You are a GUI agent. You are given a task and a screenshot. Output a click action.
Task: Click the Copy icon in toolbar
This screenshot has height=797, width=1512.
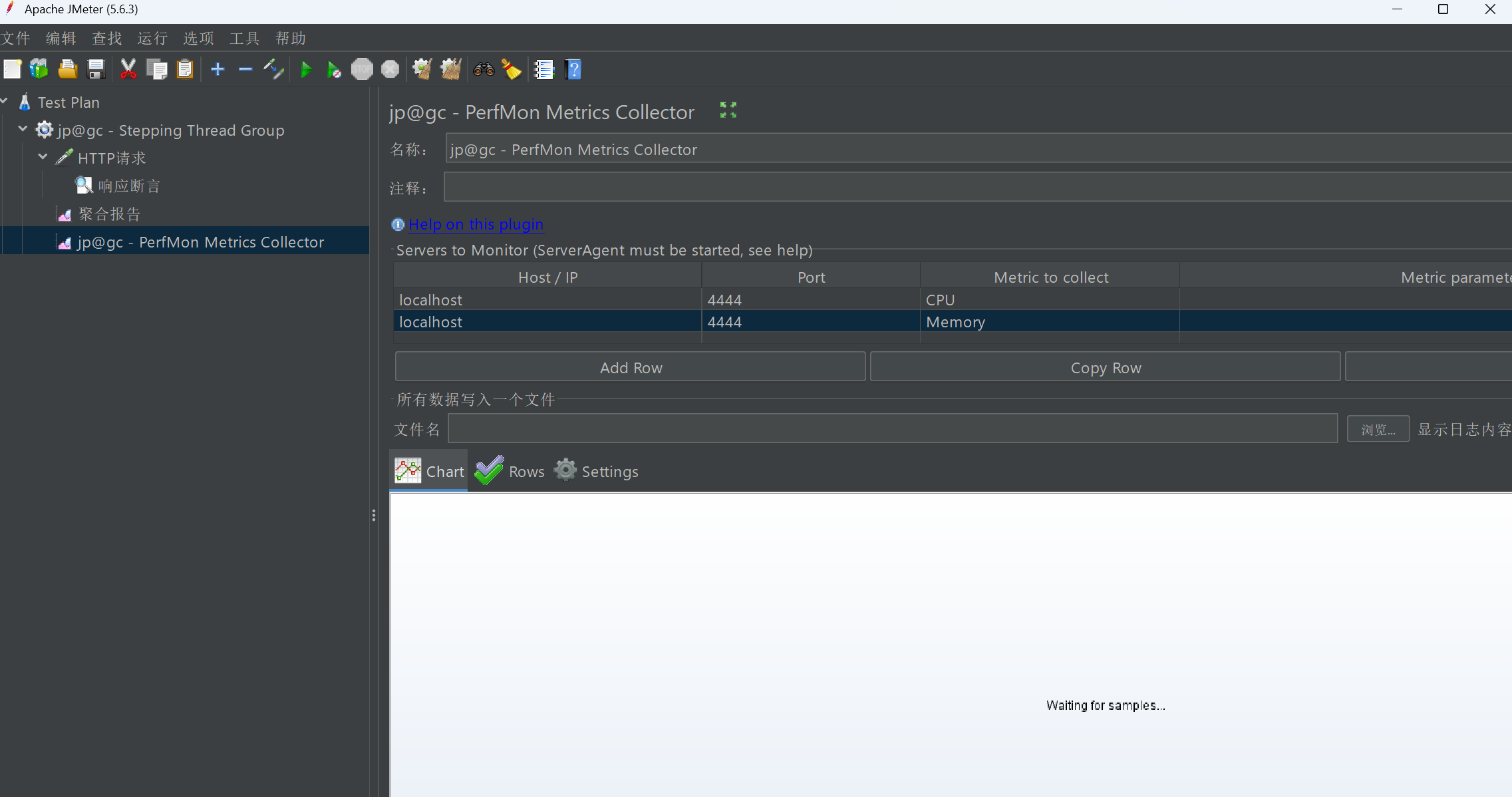tap(156, 69)
